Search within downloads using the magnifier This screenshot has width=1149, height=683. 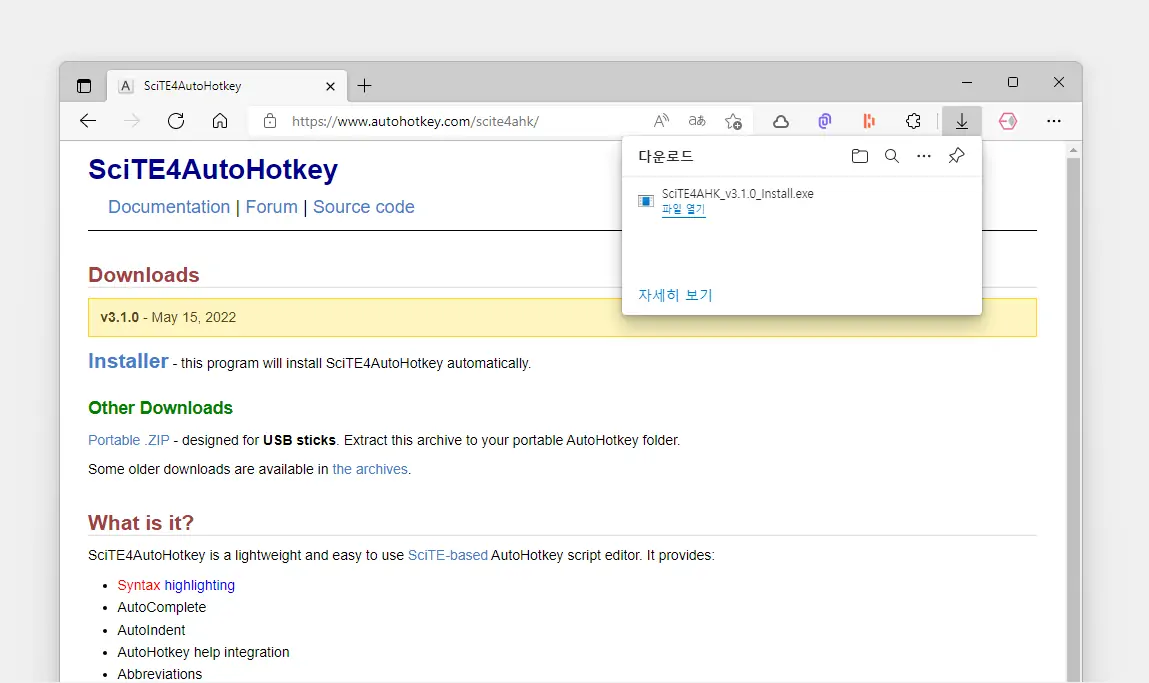pyautogui.click(x=892, y=156)
